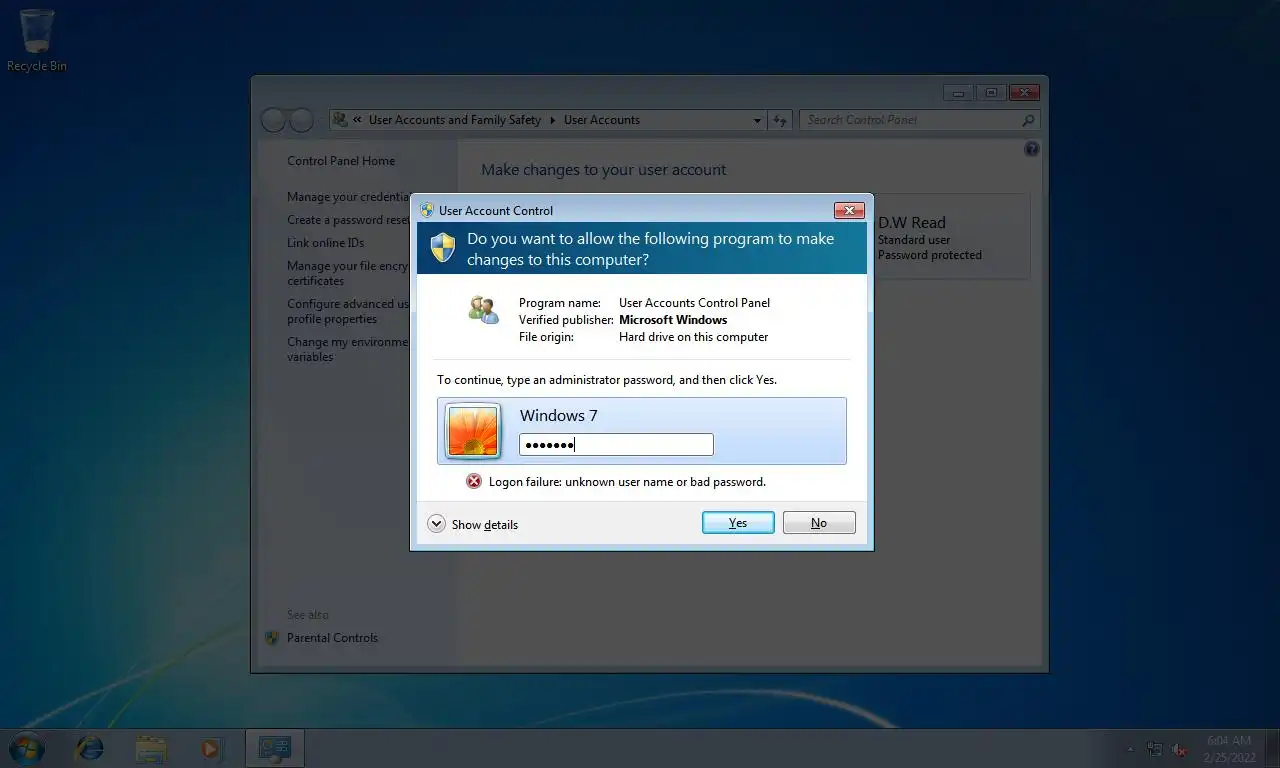Click User Accounts breadcrumb segment

coord(602,120)
